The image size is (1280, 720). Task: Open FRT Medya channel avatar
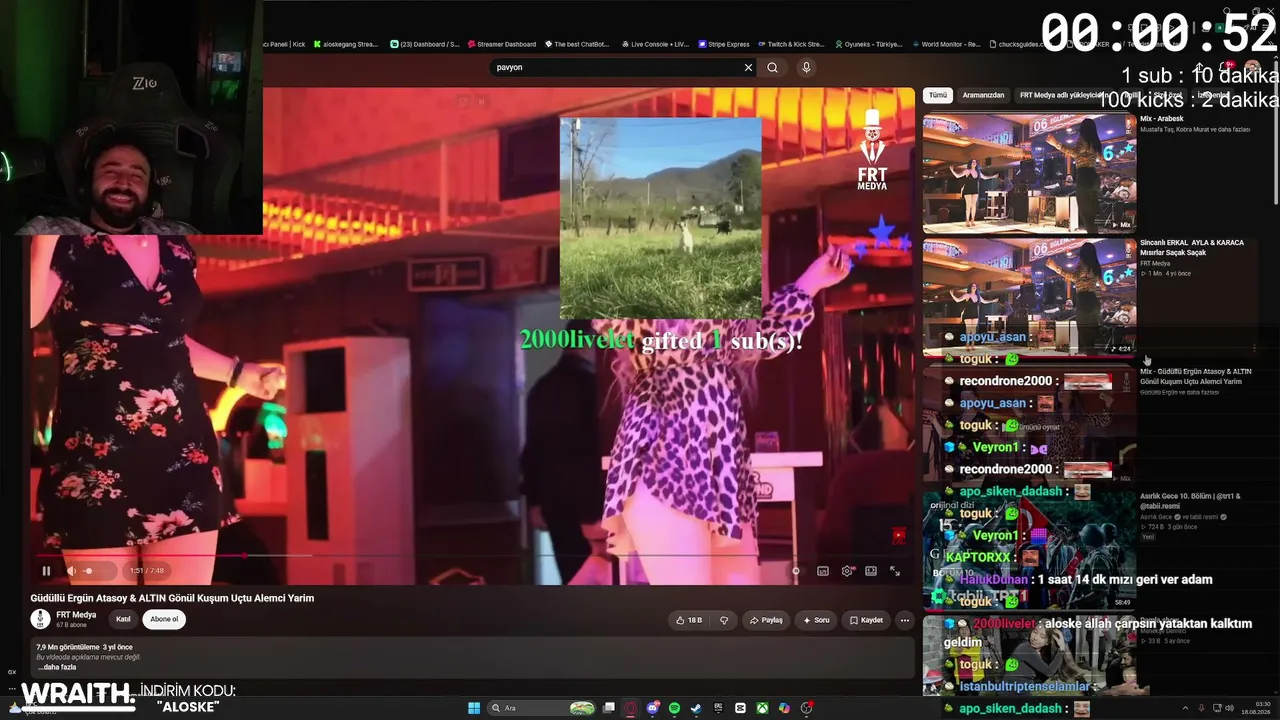[40, 619]
